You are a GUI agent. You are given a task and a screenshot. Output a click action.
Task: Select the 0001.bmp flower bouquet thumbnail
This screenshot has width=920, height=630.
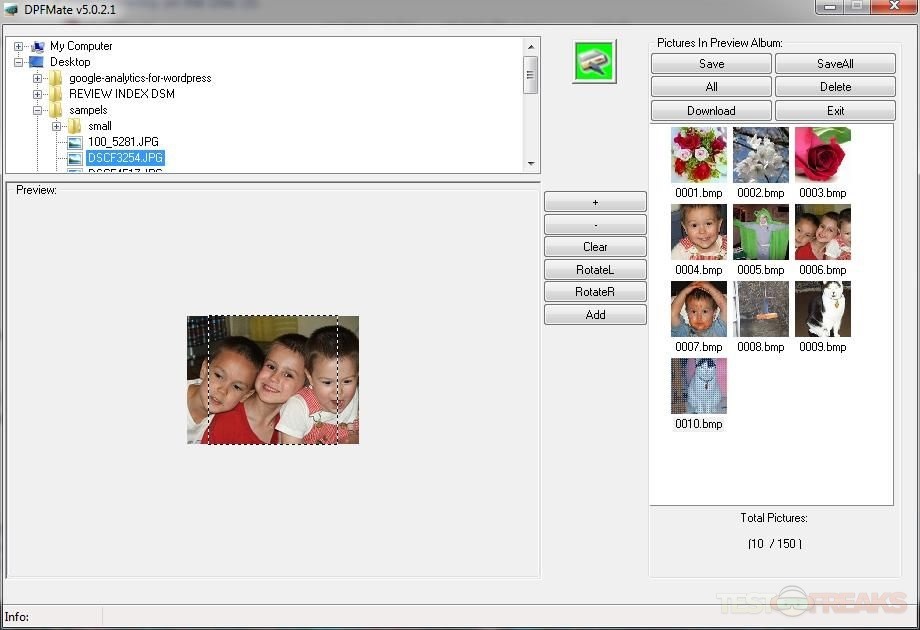click(699, 155)
